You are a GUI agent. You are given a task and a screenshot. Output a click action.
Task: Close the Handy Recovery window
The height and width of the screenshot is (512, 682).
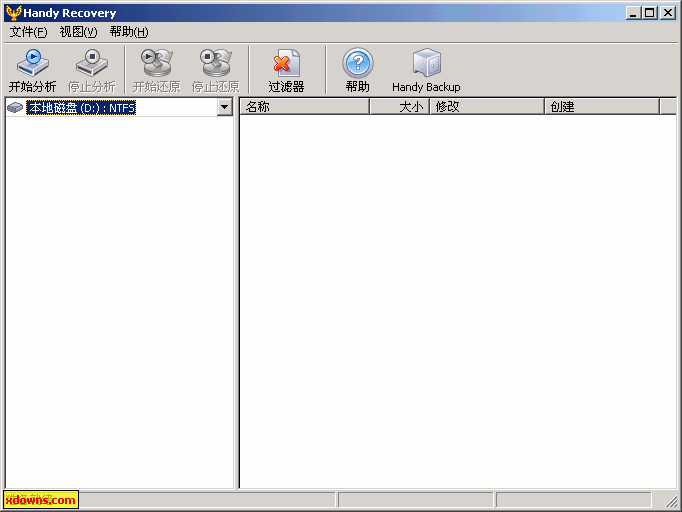pos(668,13)
